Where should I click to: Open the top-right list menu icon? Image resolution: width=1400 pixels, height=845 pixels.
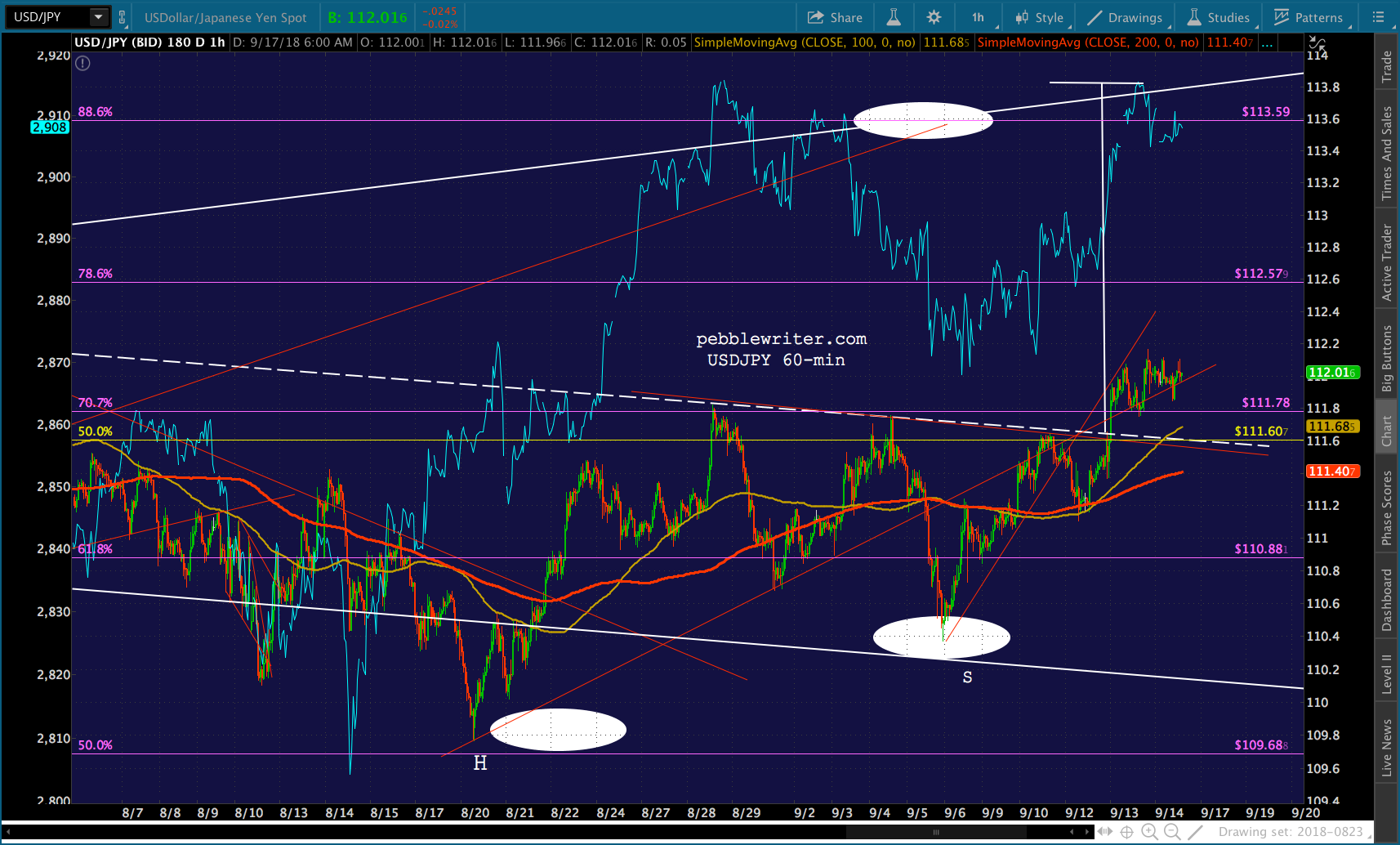[1379, 17]
